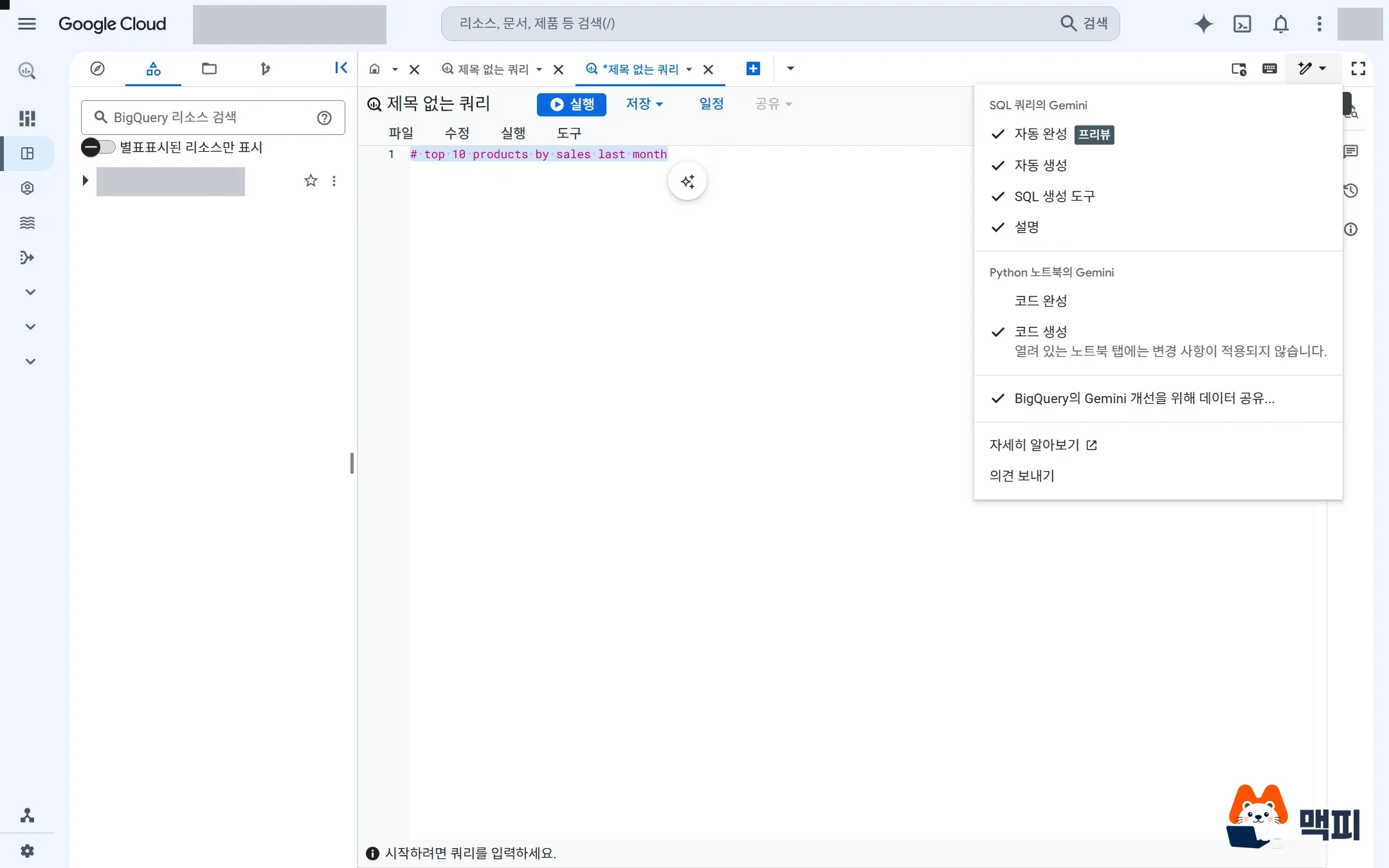
Task: Click the 검색 button in top search bar
Action: tap(1084, 24)
